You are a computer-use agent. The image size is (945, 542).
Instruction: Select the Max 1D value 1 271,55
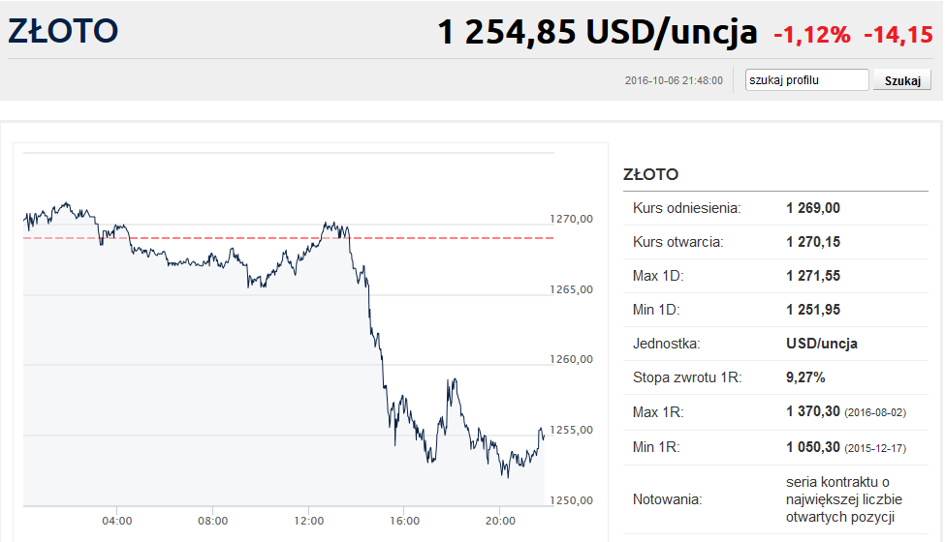point(813,276)
